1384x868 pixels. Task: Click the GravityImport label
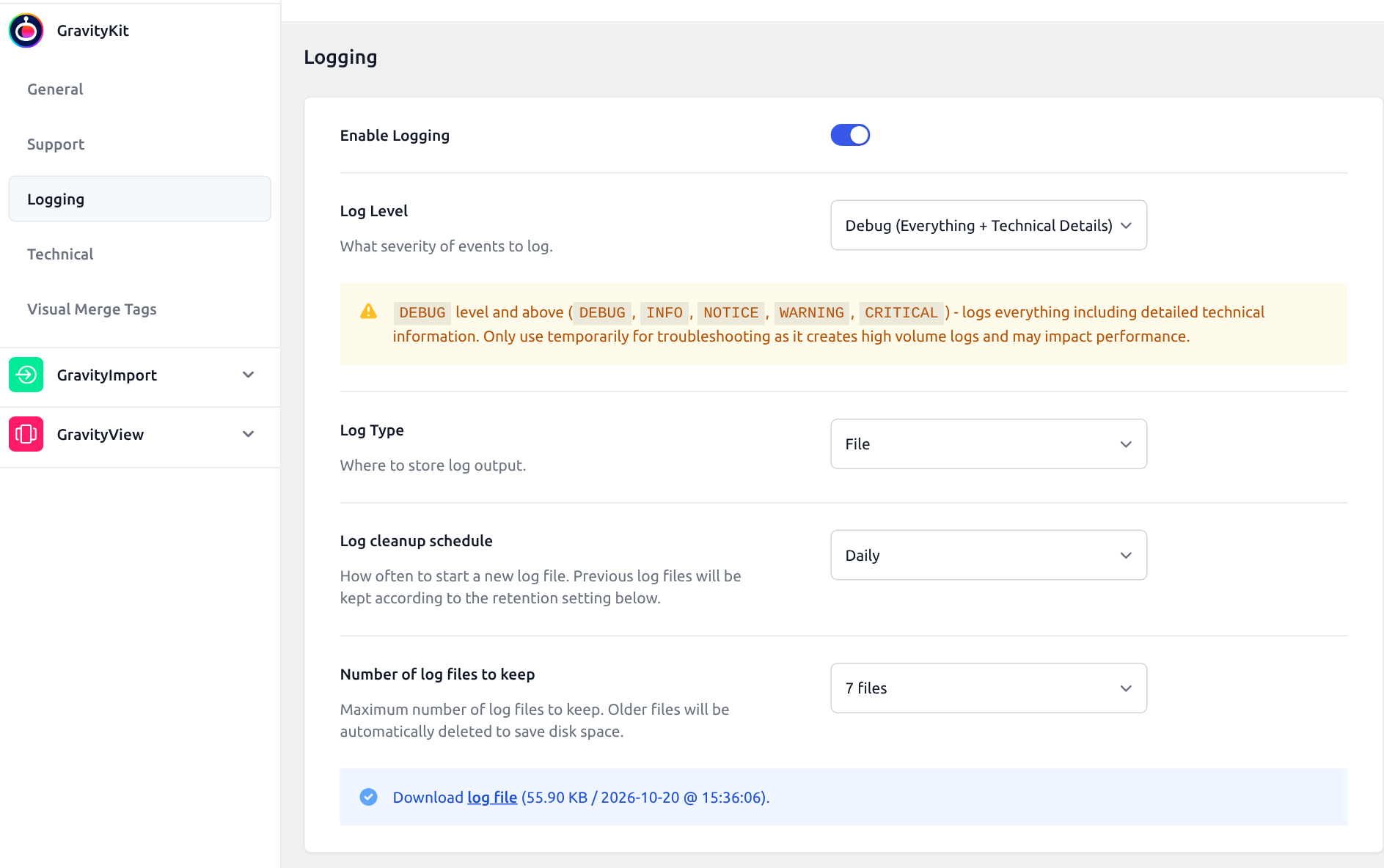[x=107, y=375]
